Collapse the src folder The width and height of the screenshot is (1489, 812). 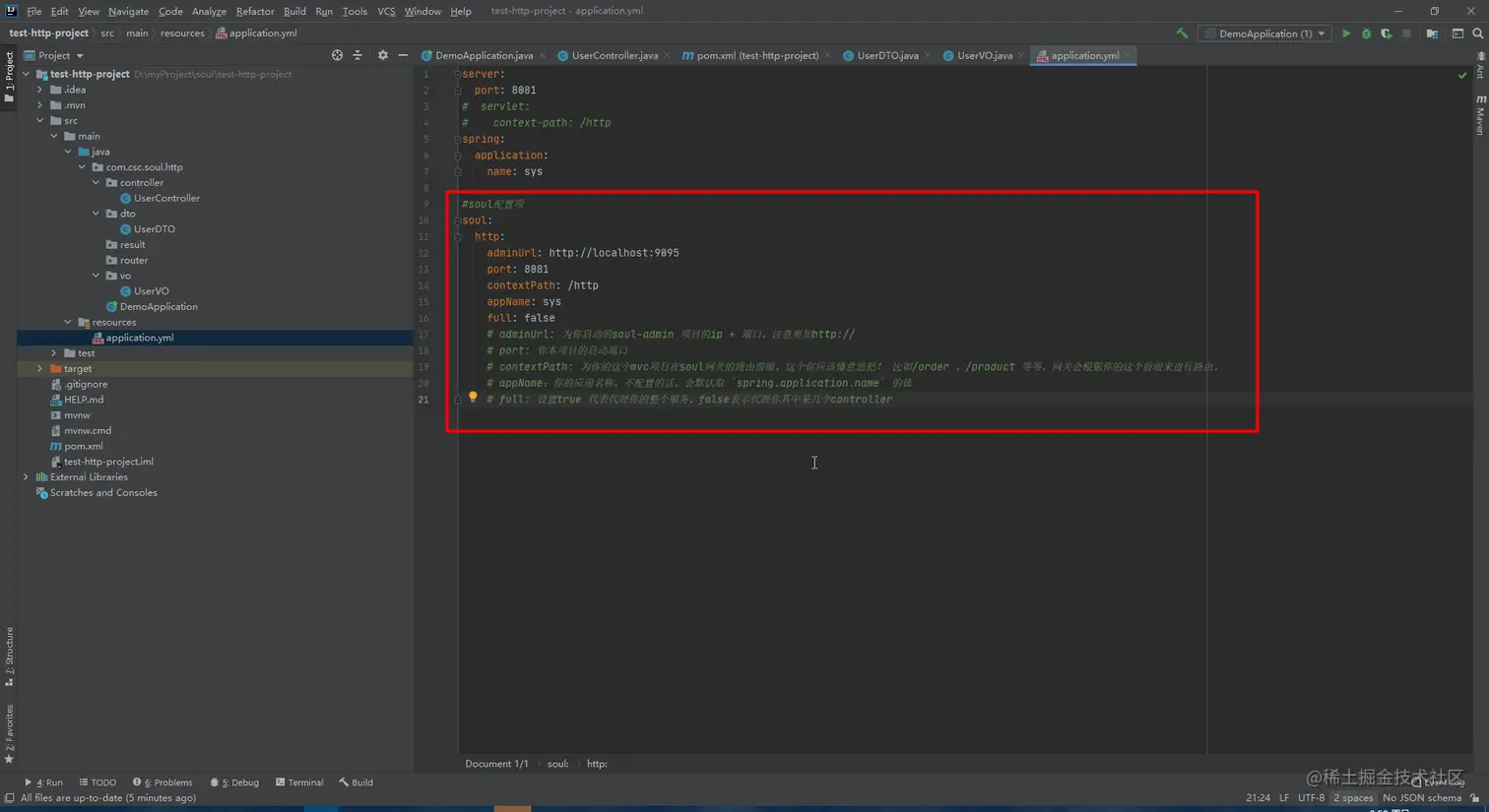click(x=40, y=120)
